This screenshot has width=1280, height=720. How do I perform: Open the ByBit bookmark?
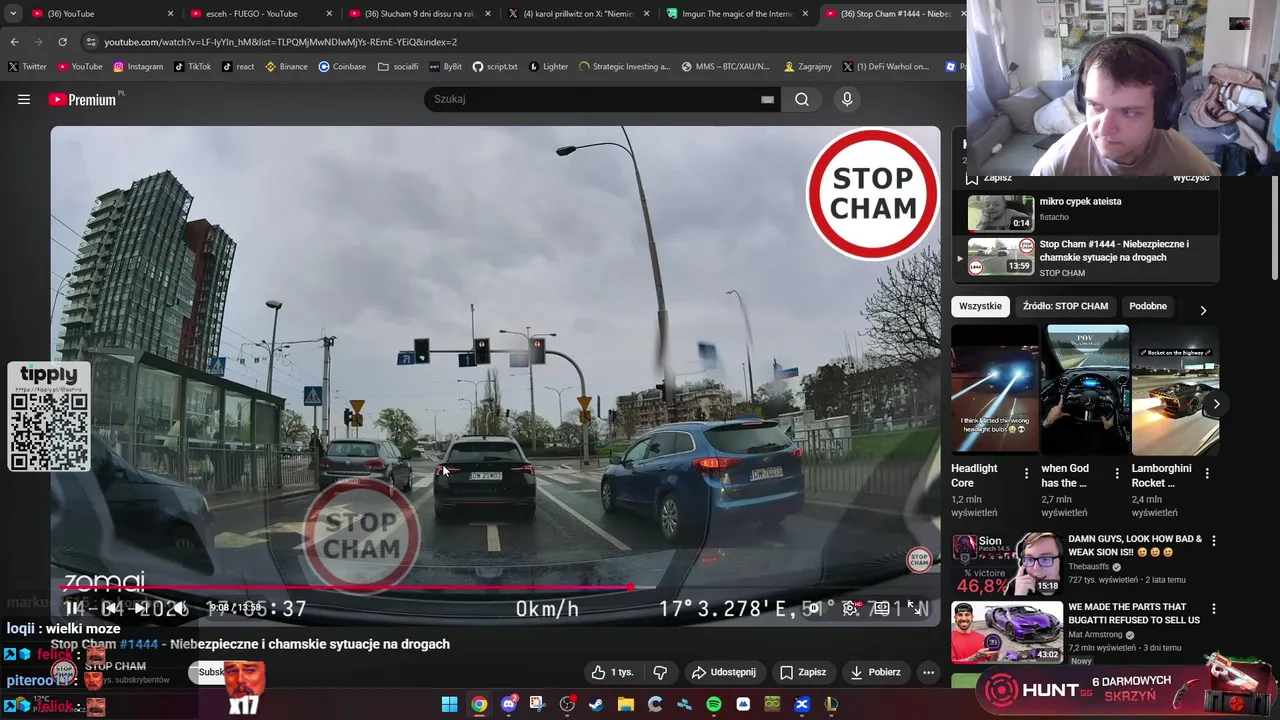pos(445,67)
